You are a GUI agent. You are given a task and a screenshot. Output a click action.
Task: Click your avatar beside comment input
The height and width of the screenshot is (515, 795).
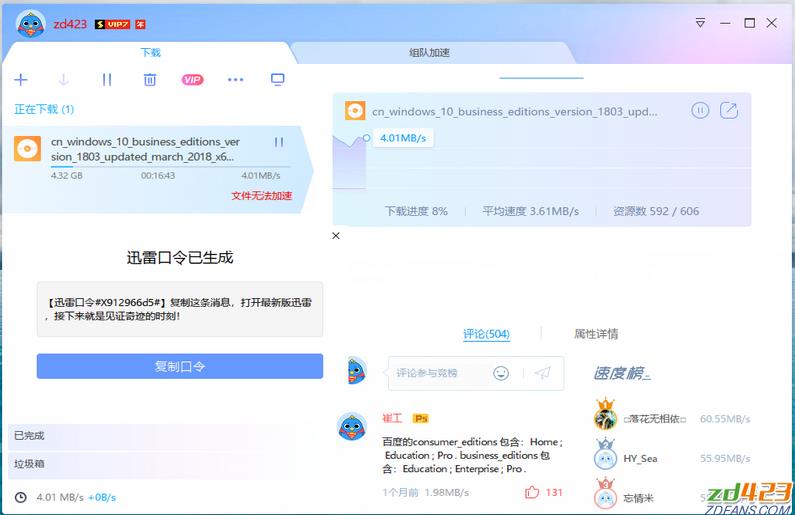[357, 371]
